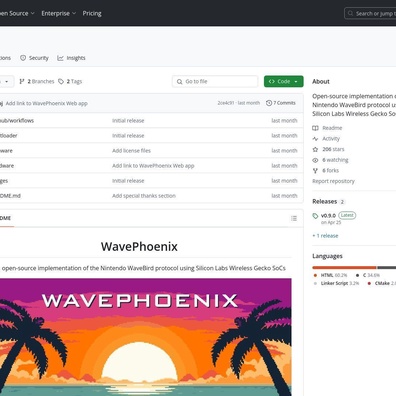Click the CMake language link
Viewport: 396px width, 396px height.
[x=381, y=283]
